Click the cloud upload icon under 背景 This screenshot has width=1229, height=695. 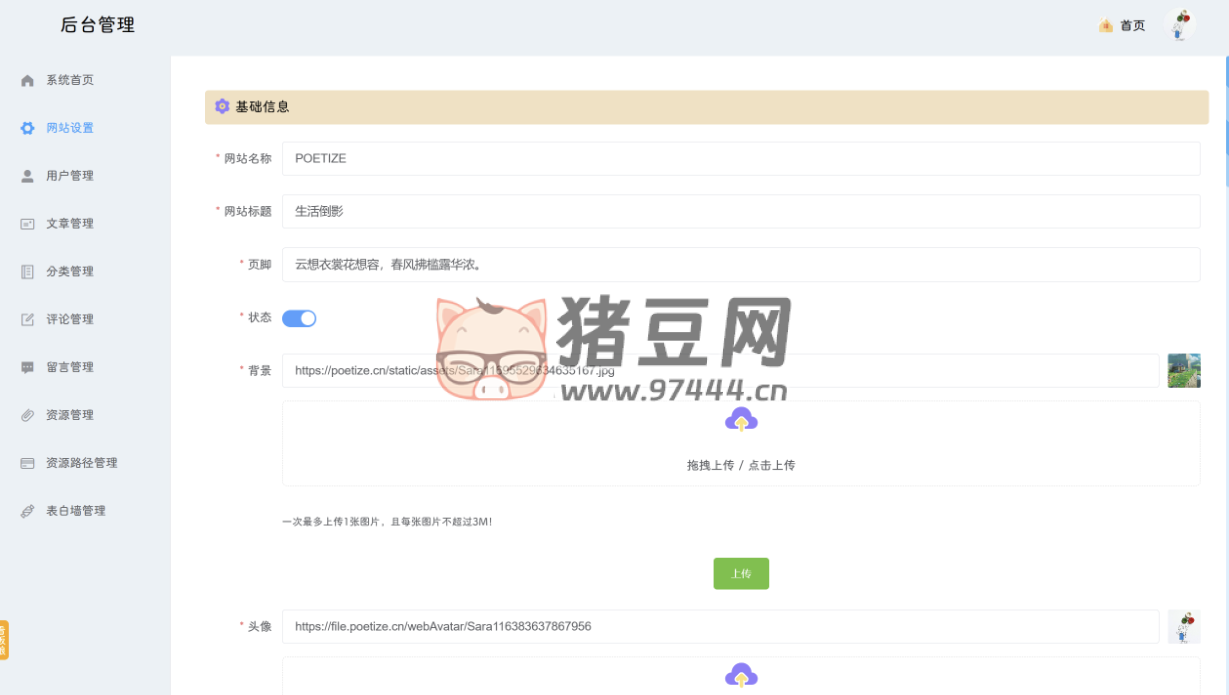(x=741, y=420)
